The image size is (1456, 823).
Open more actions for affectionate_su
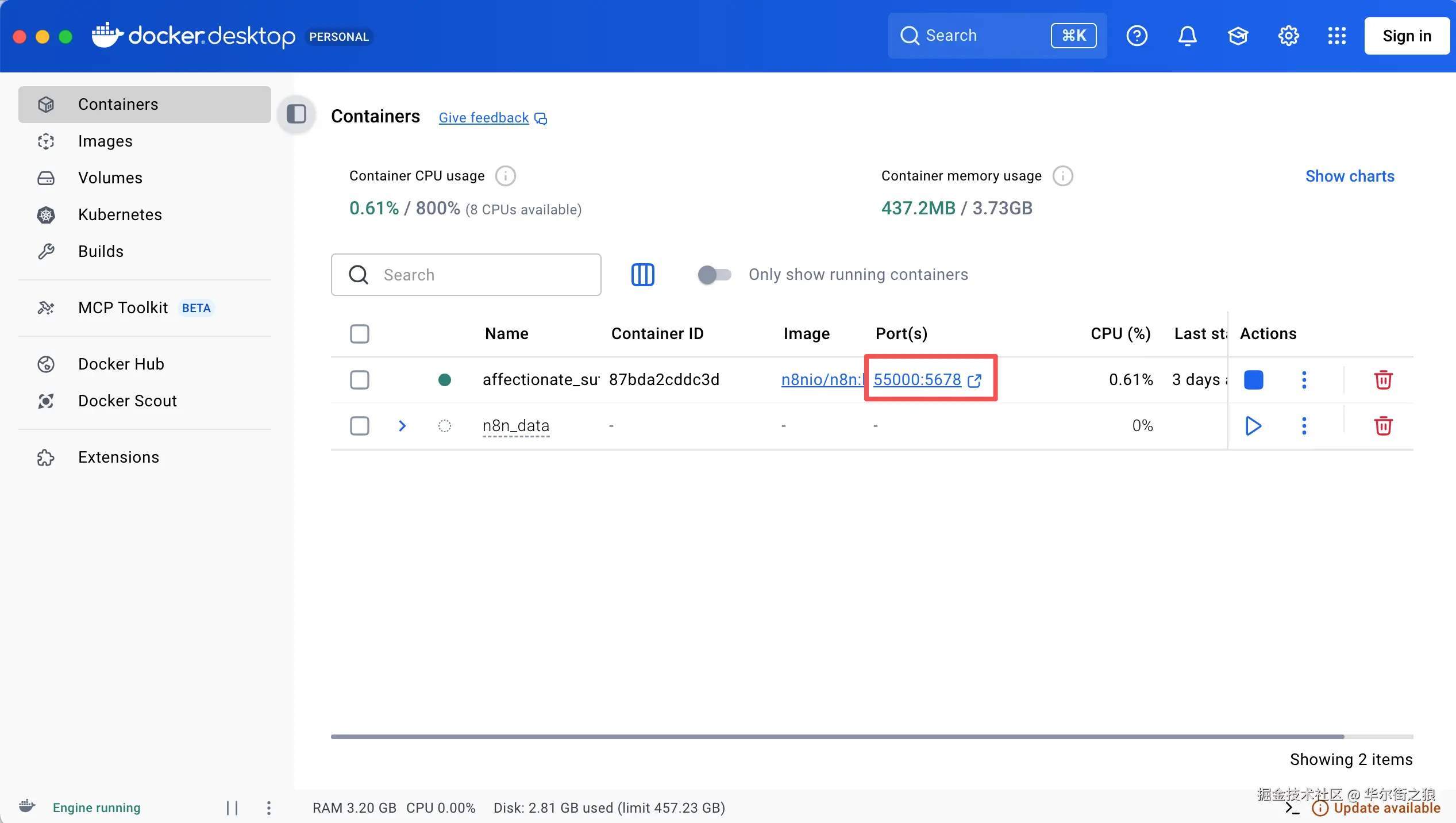1304,380
